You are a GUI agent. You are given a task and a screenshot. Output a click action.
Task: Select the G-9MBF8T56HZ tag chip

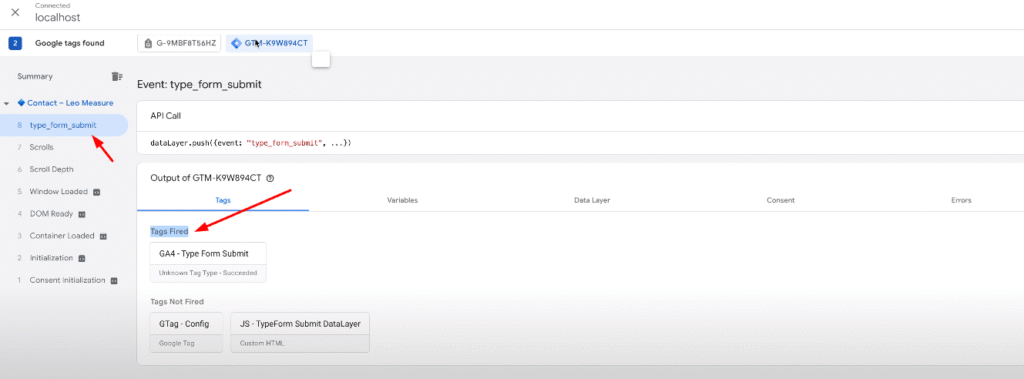[x=180, y=44]
